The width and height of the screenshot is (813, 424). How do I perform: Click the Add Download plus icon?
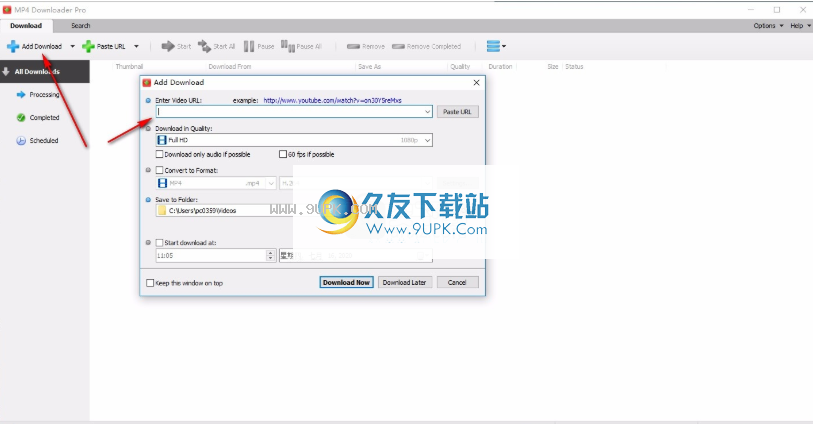(x=13, y=47)
